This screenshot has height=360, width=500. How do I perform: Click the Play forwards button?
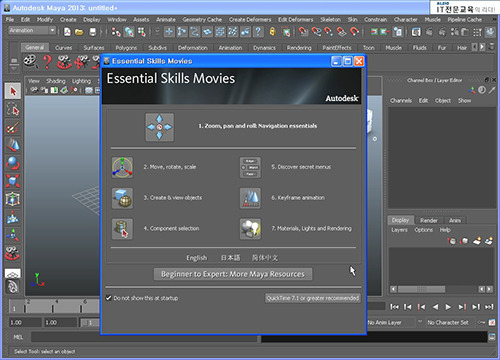[448, 307]
